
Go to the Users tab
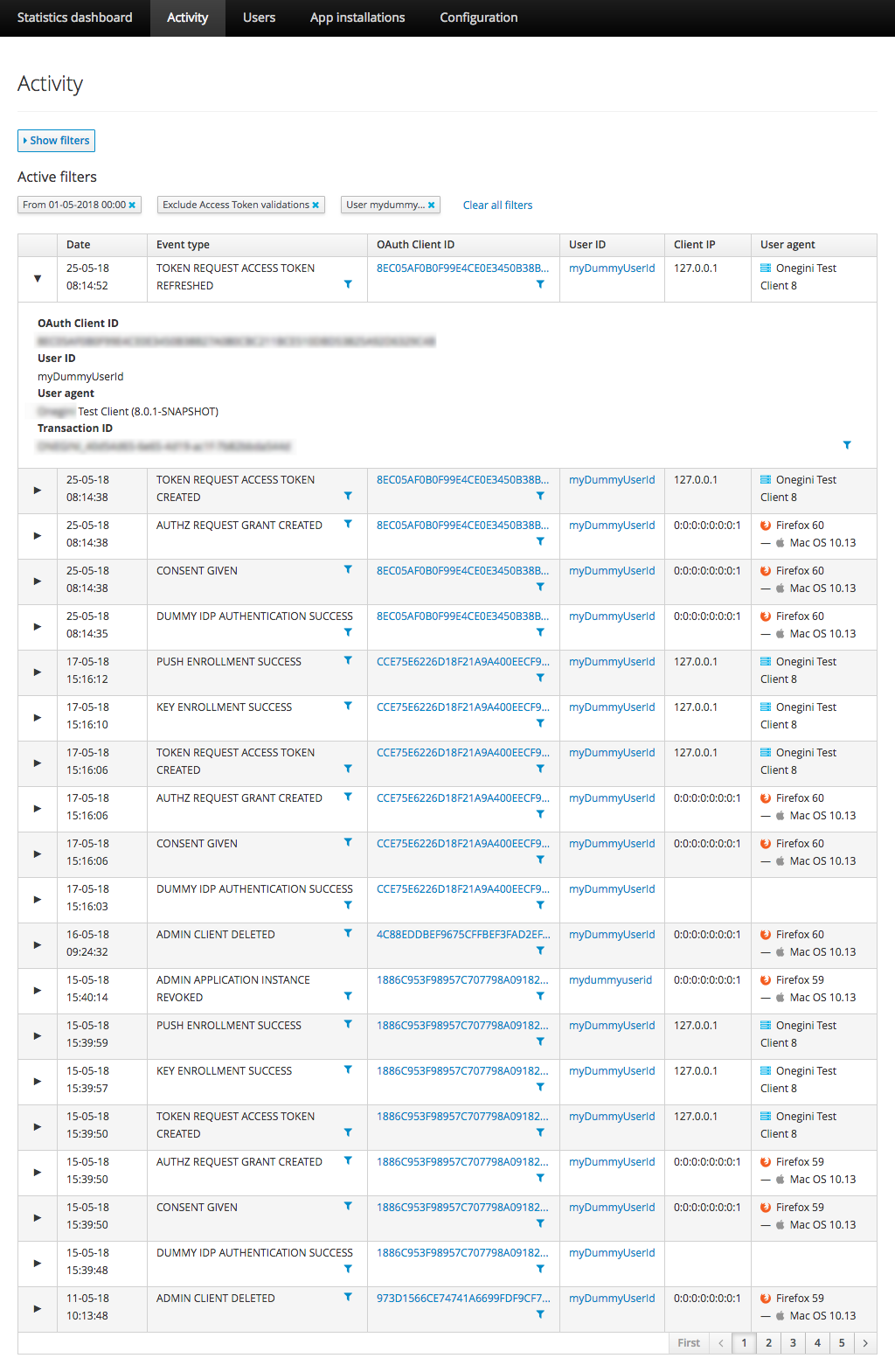(259, 17)
